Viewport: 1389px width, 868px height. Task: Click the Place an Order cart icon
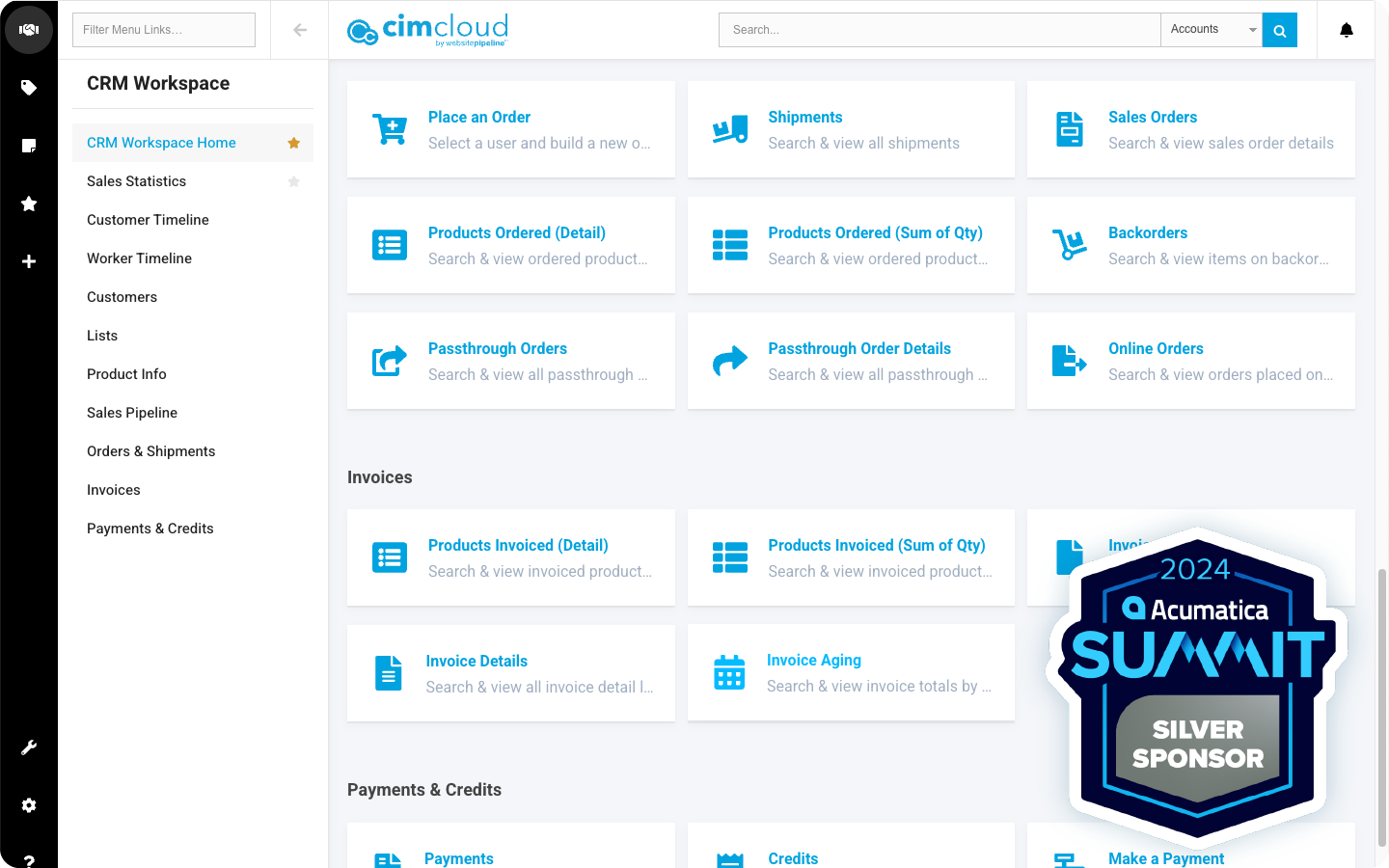(x=390, y=129)
